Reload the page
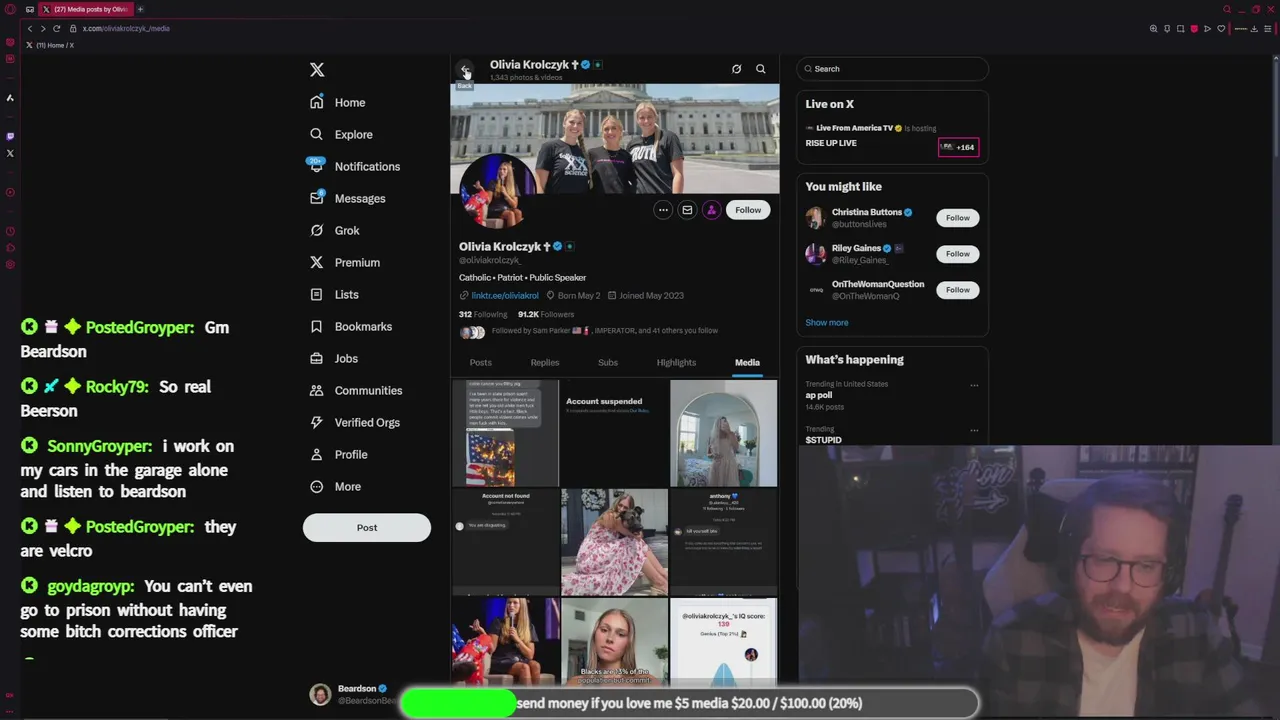 tap(57, 28)
